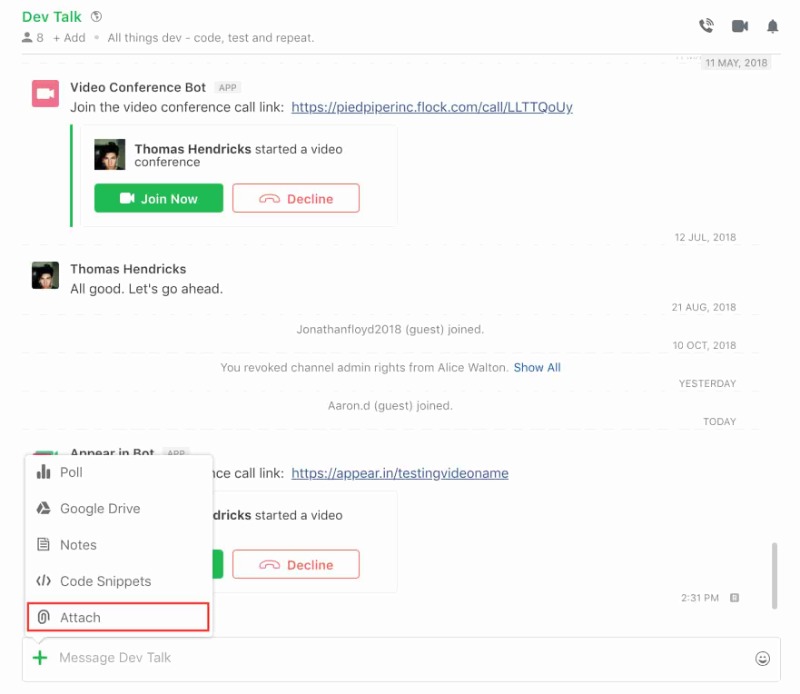Open notification bell settings

pos(772,26)
